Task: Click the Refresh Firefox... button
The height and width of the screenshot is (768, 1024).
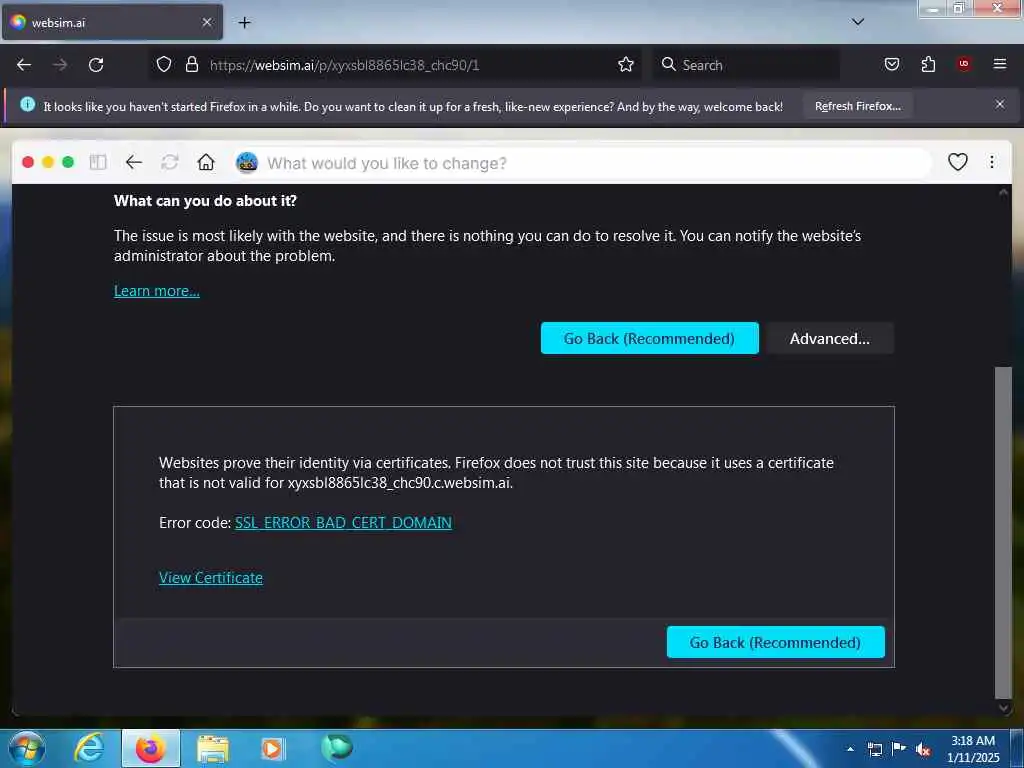Action: tap(857, 106)
